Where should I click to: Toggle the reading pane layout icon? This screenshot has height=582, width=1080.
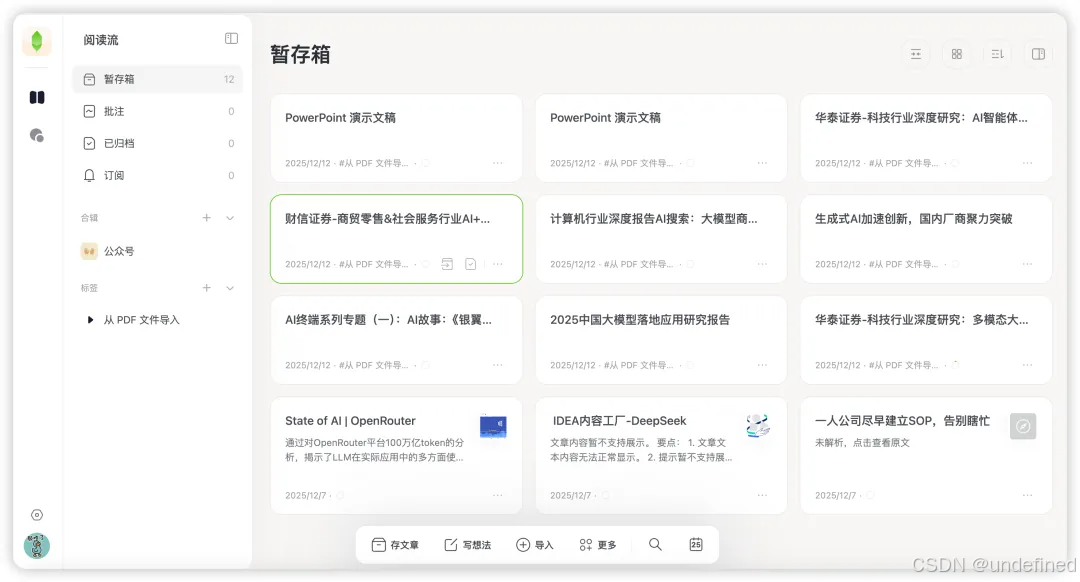click(1038, 53)
